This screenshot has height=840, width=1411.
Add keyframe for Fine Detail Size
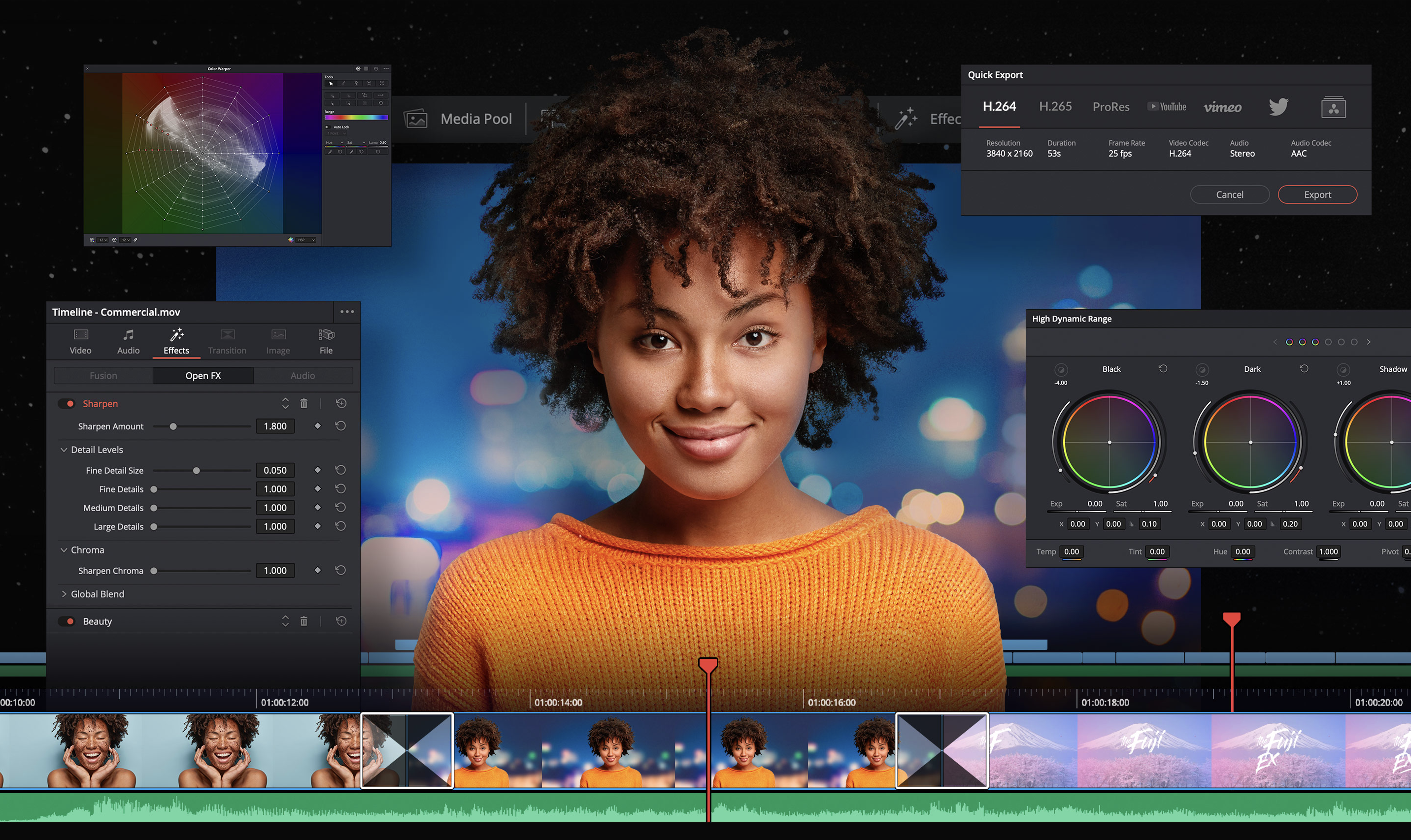tap(318, 470)
